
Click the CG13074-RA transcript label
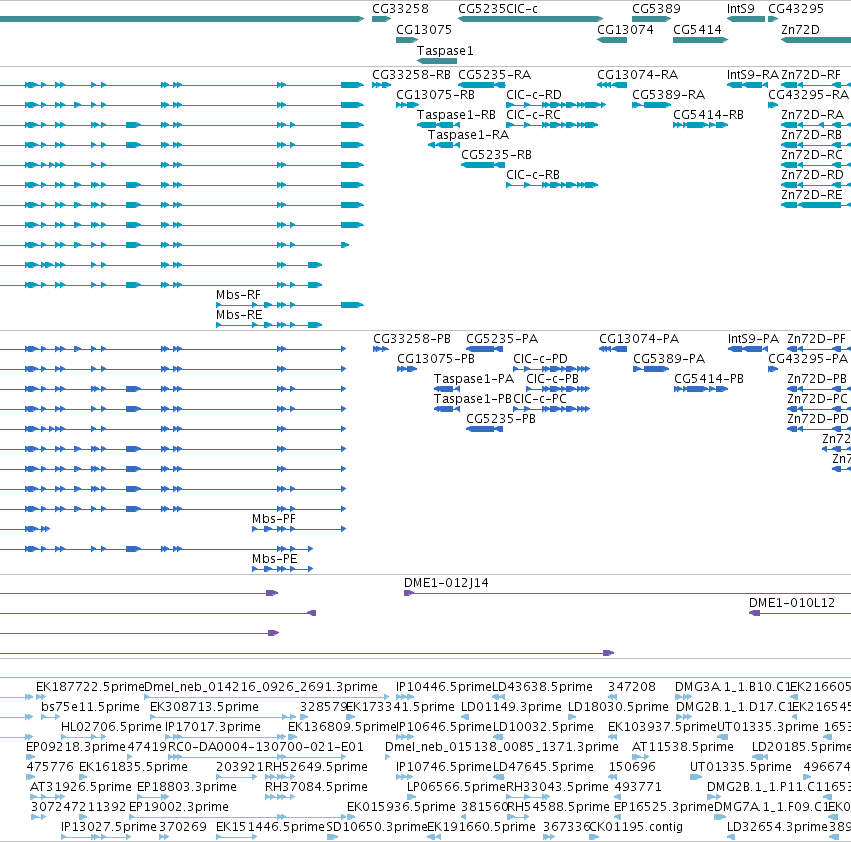tap(638, 74)
